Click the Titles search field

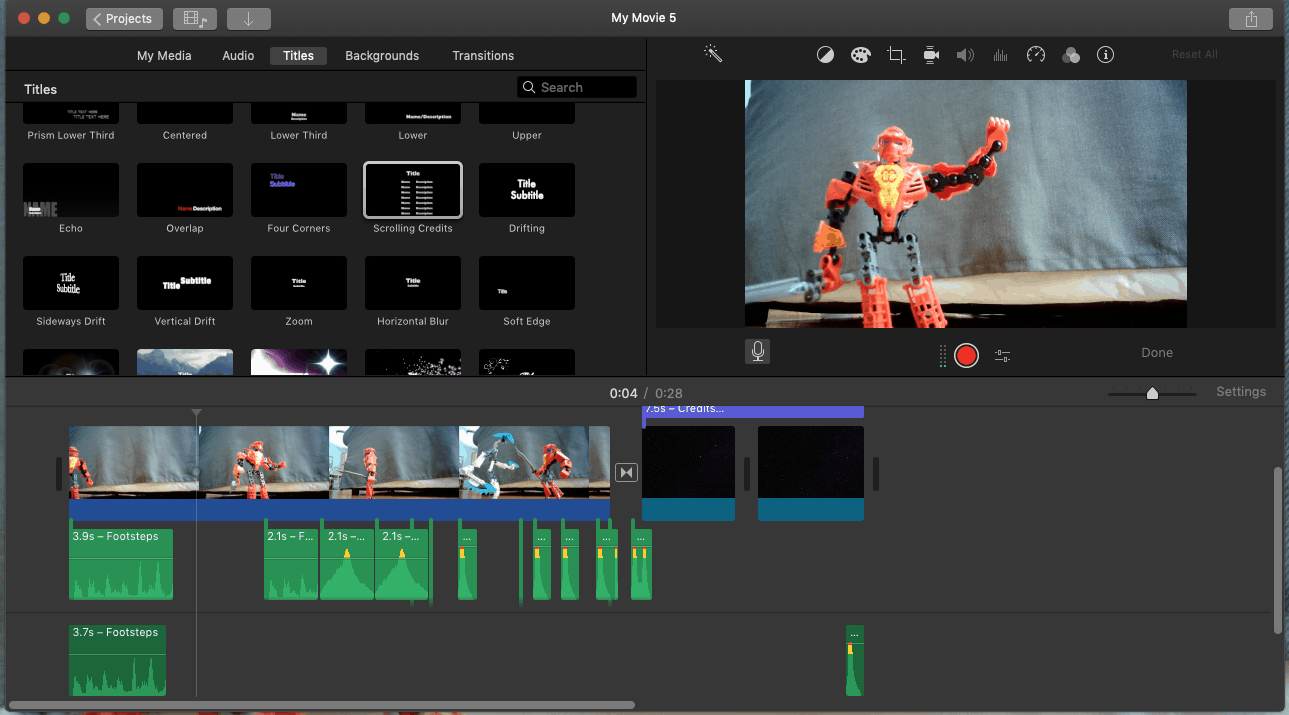coord(576,87)
